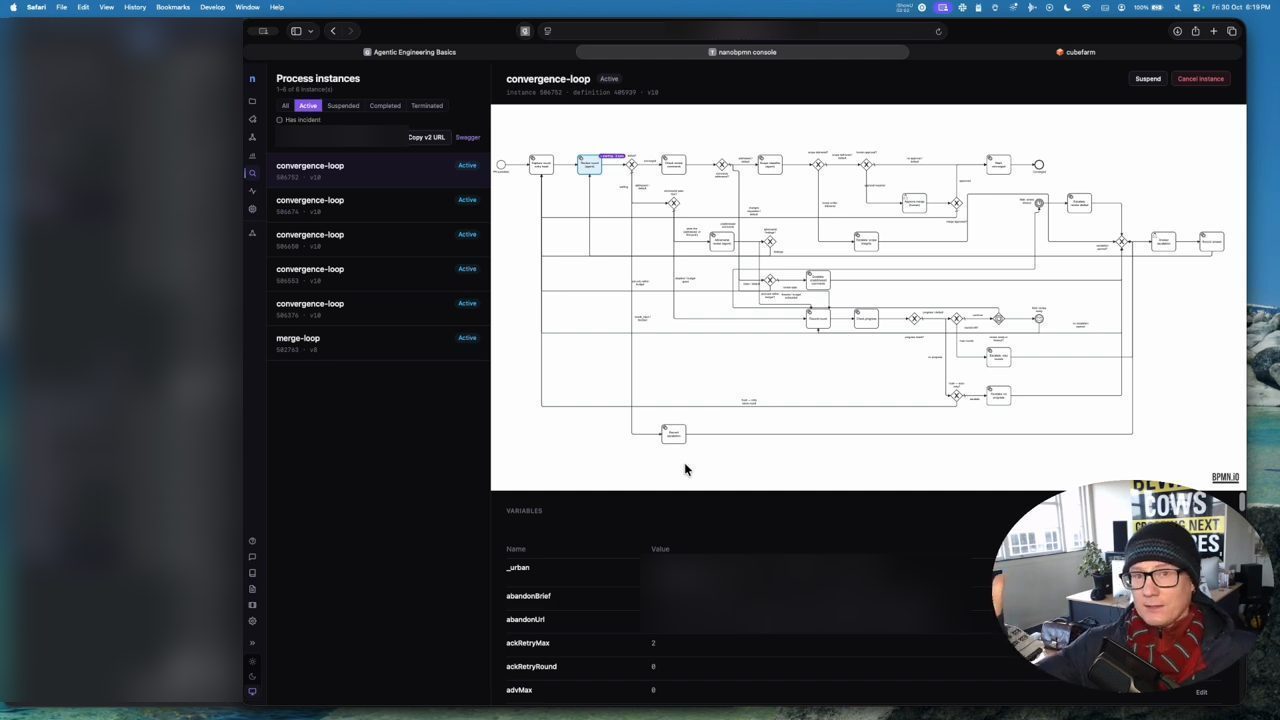Select the merge-loop instance row

click(378, 343)
